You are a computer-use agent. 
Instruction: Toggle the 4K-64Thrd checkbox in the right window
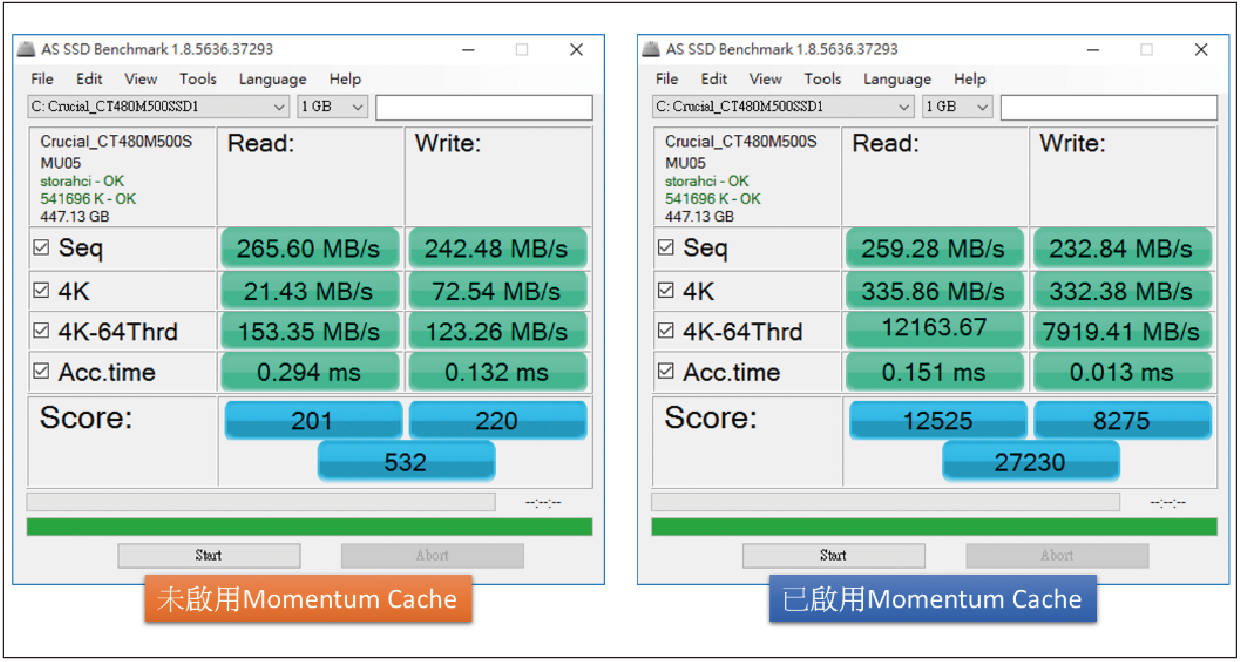[x=665, y=330]
